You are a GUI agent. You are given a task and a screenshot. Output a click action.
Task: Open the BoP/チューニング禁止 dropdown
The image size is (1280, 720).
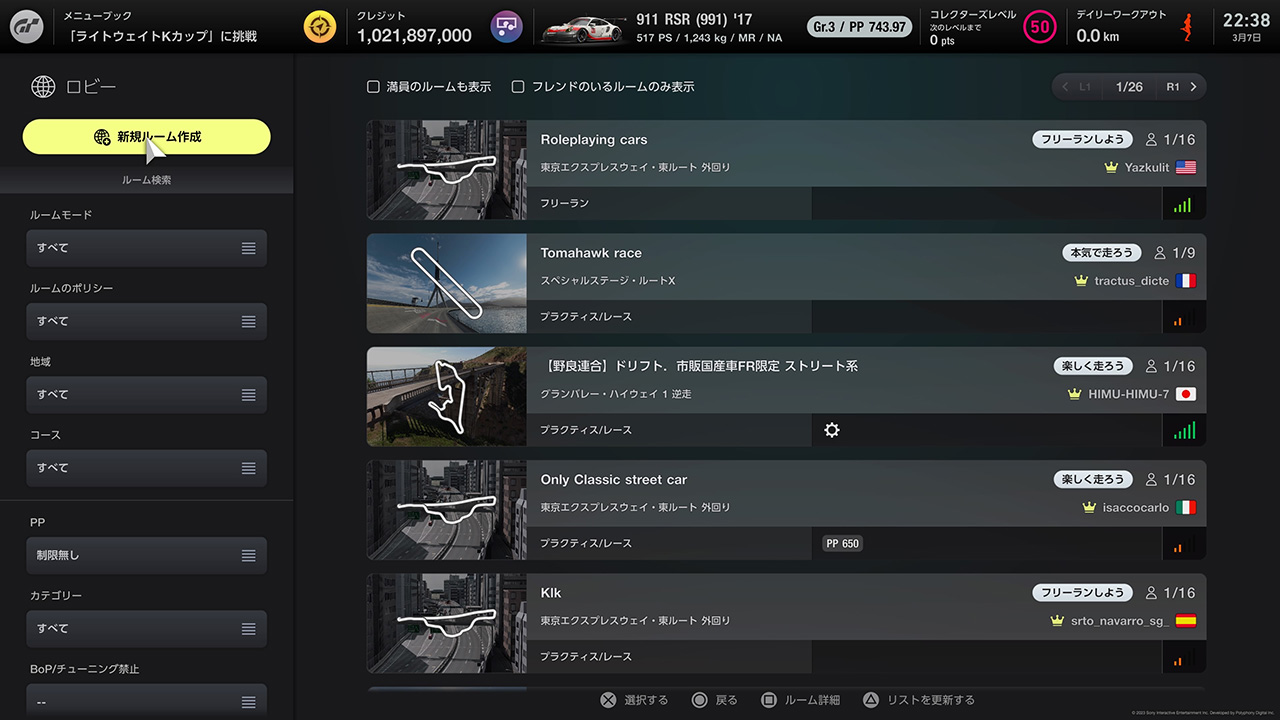click(x=147, y=701)
